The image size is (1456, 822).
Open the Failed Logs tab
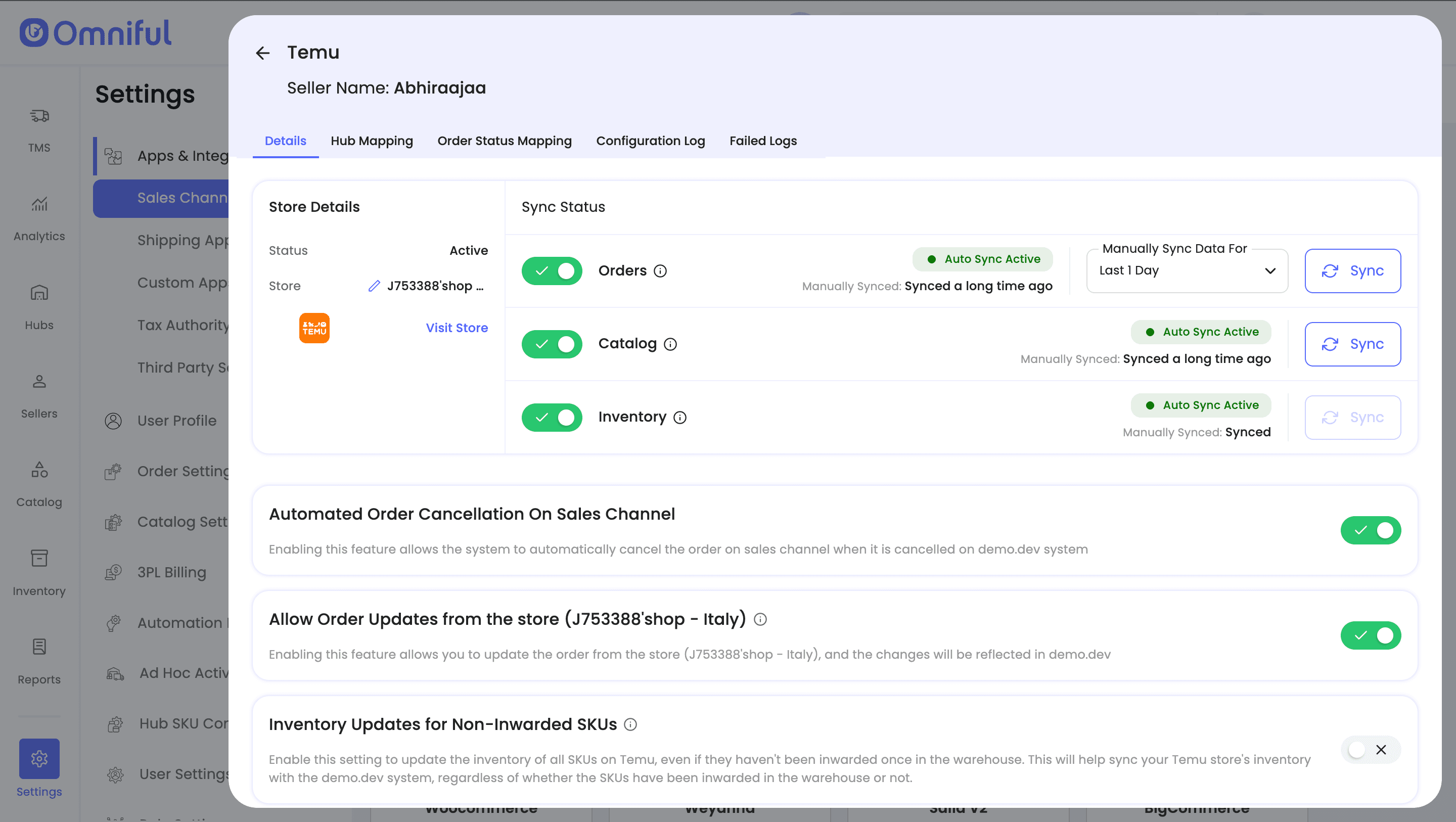tap(762, 141)
